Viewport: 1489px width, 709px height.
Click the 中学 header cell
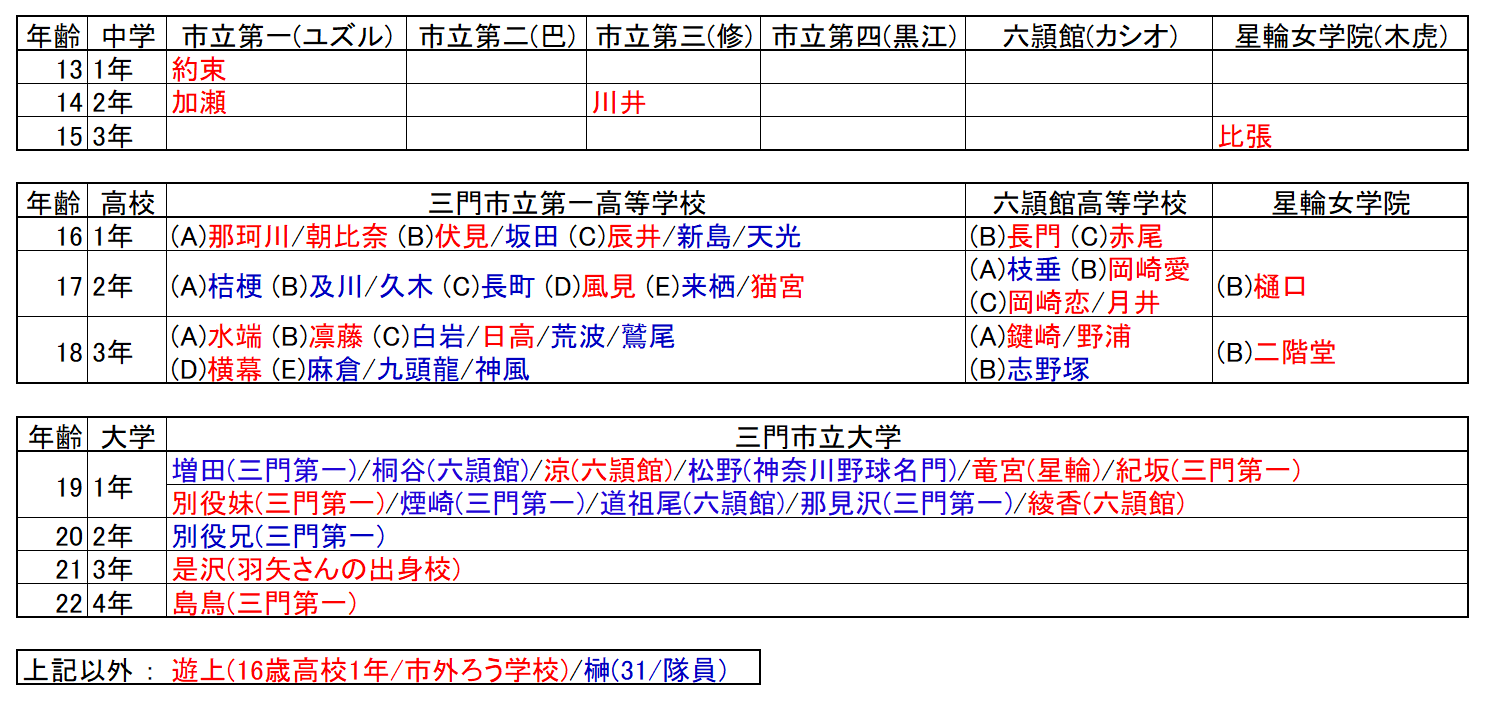click(x=127, y=36)
